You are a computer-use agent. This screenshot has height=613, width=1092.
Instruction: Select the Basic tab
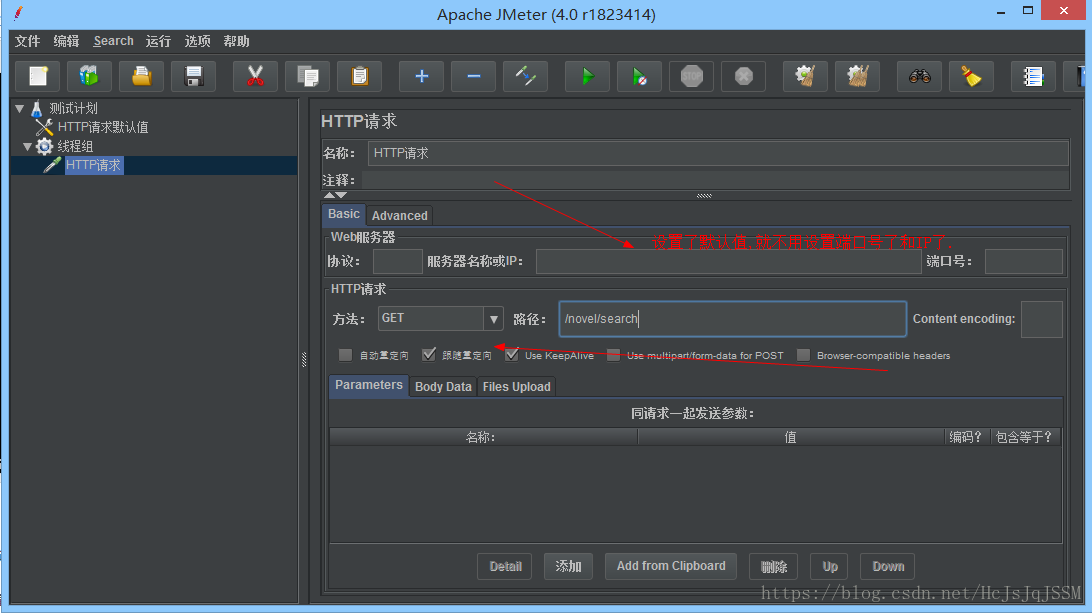[344, 215]
